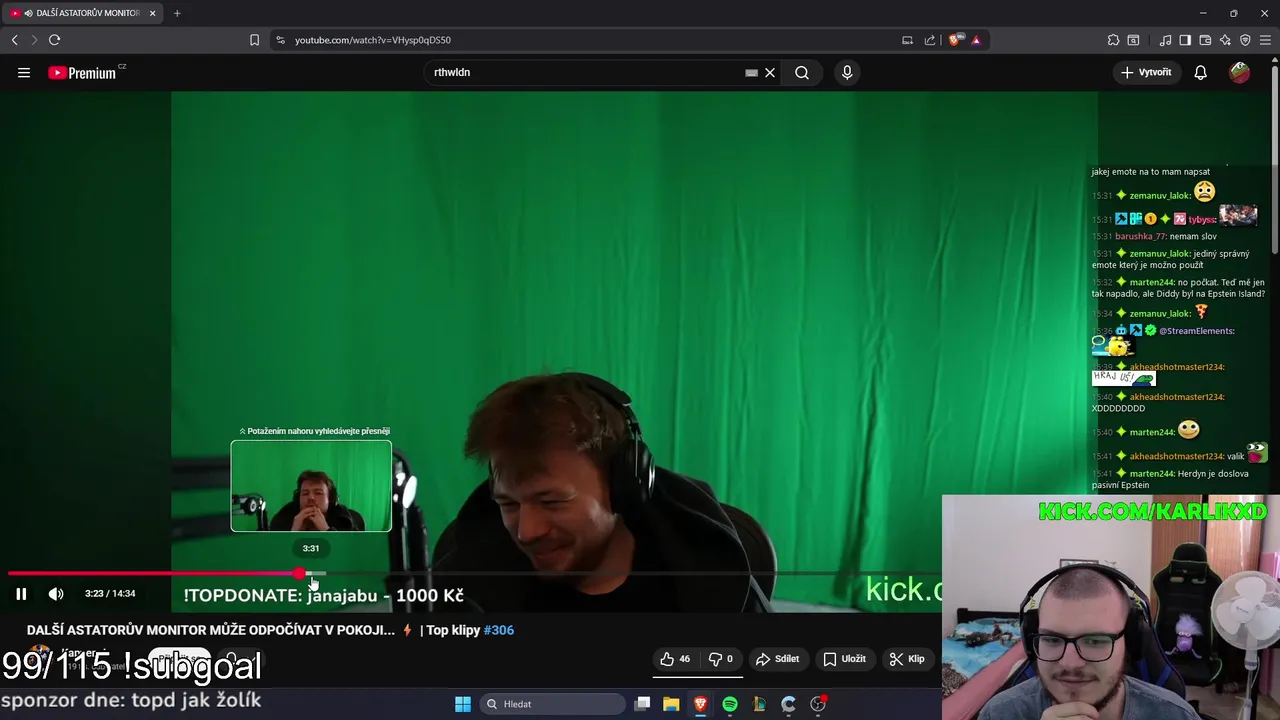Switch to Brave browser in taskbar

pyautogui.click(x=700, y=704)
